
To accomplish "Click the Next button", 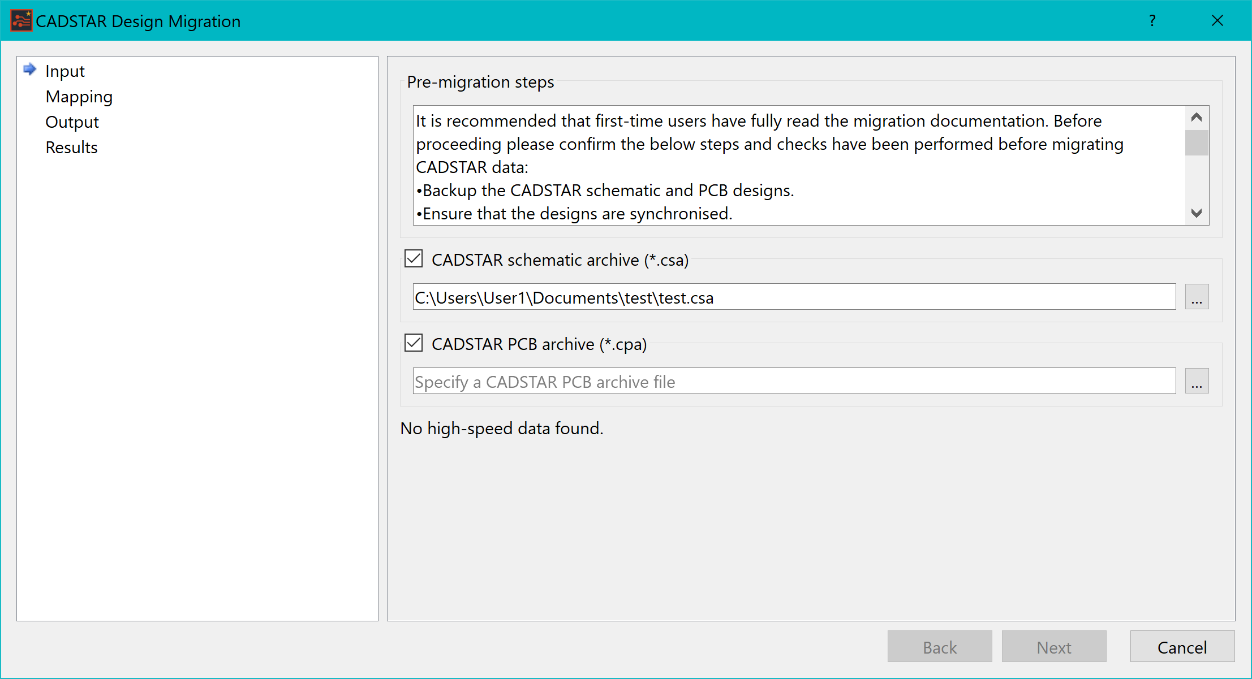I will 1054,647.
